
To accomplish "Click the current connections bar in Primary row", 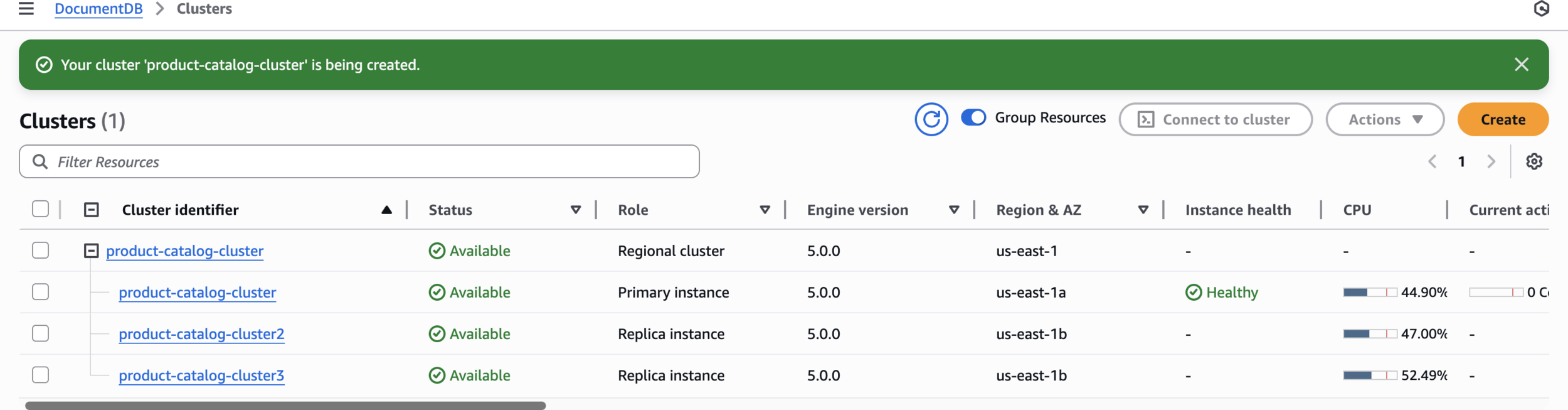I will (x=1496, y=292).
